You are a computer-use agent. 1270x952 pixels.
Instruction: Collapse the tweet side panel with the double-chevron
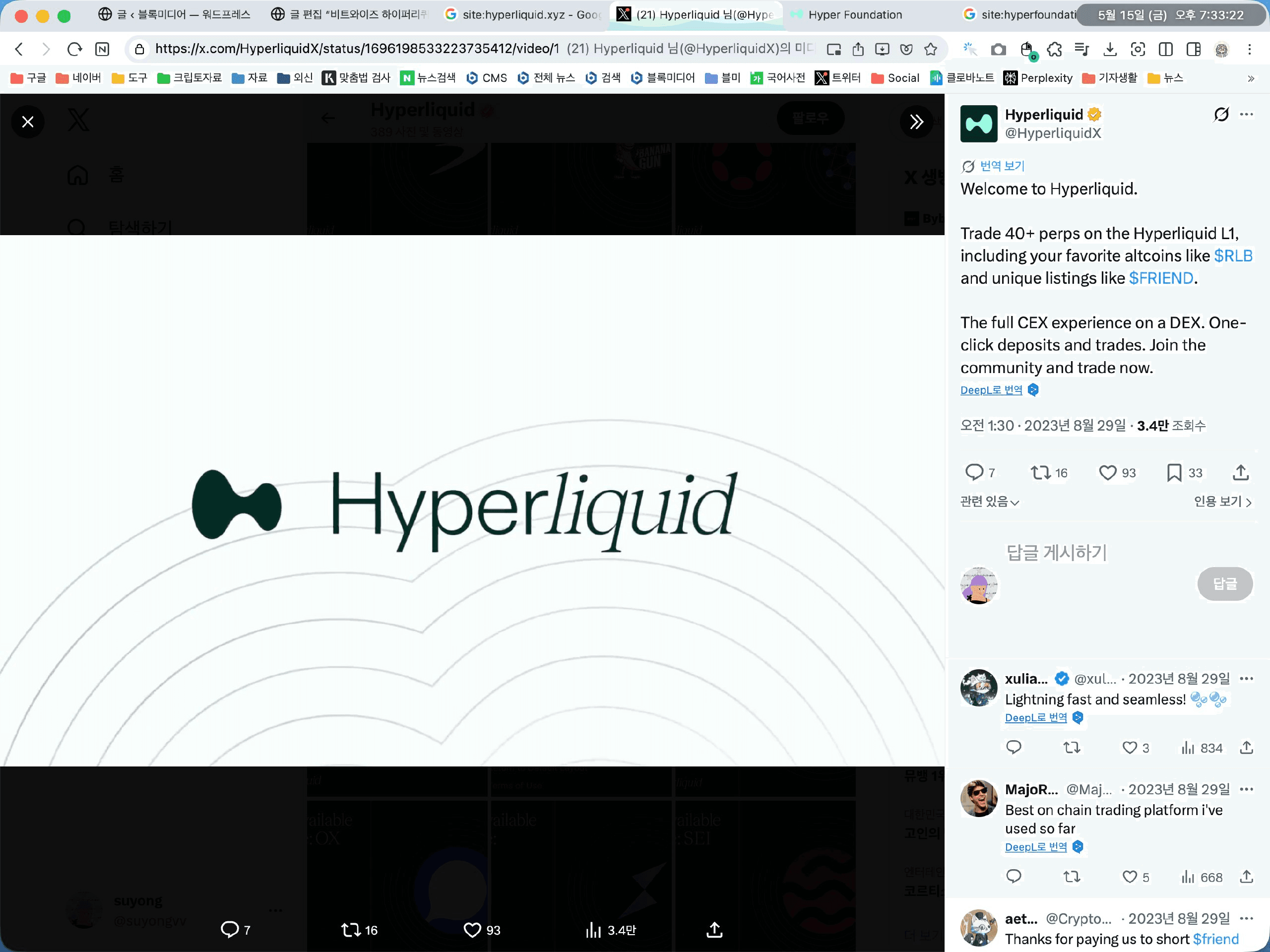pyautogui.click(x=916, y=122)
